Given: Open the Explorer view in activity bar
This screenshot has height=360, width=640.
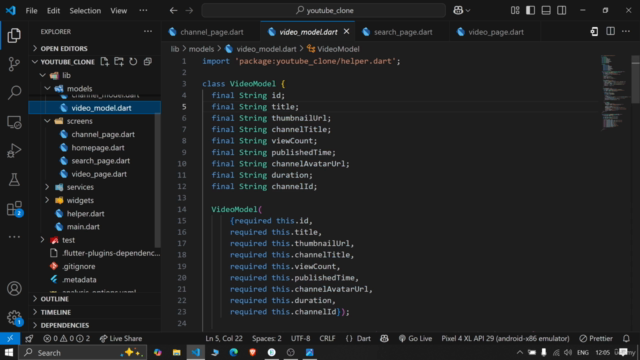Looking at the screenshot, I should pos(14,36).
